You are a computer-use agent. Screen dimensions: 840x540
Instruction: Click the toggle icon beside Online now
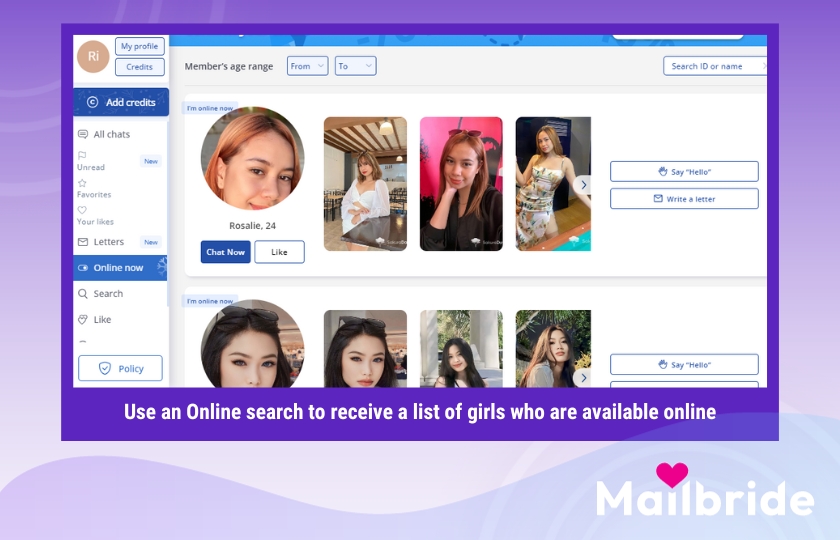click(83, 268)
